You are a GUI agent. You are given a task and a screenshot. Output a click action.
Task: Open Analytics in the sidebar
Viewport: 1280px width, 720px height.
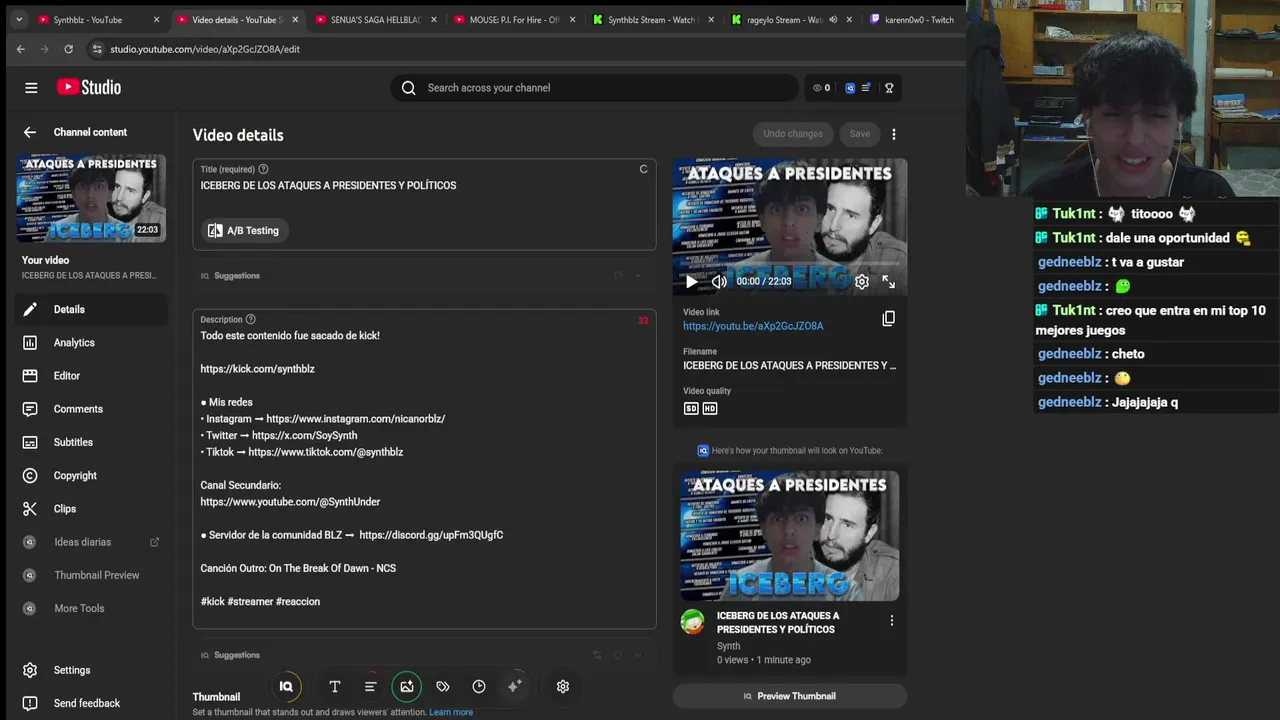click(x=90, y=343)
